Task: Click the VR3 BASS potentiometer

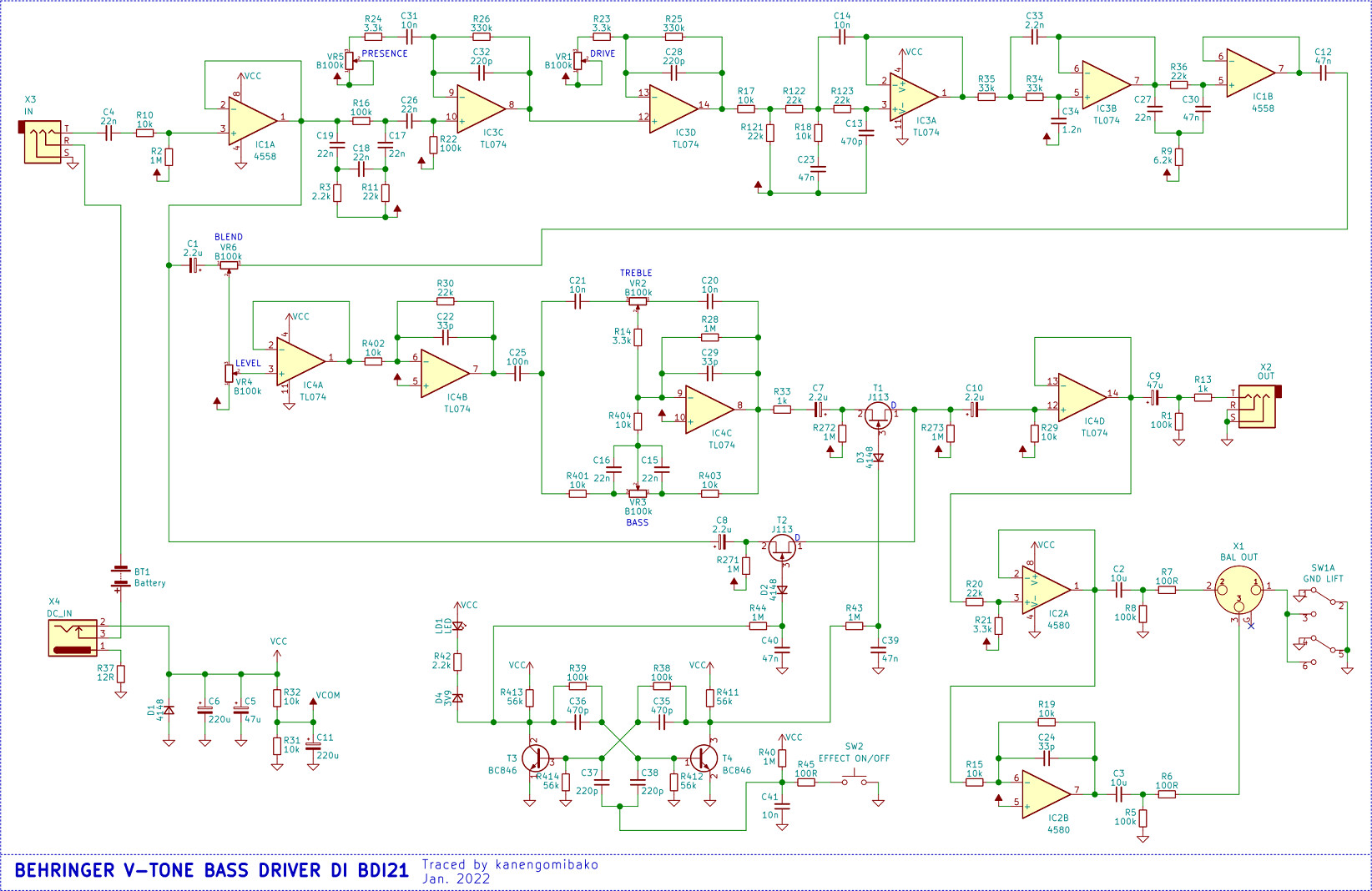Action: (638, 492)
